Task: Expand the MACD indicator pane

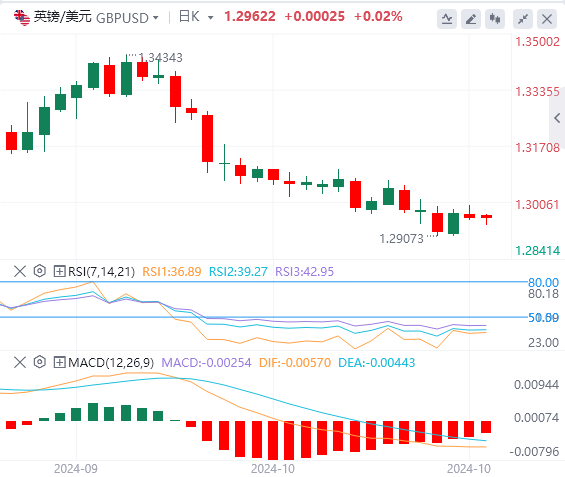Action: pyautogui.click(x=59, y=362)
